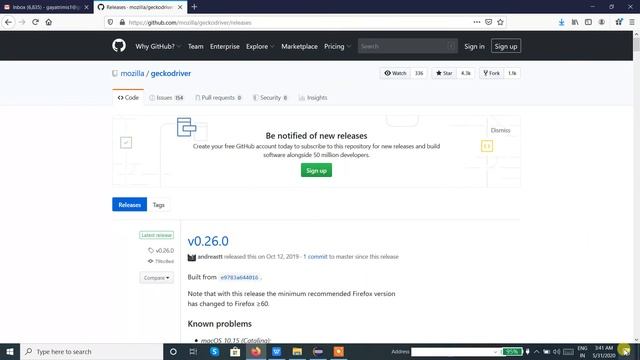Dismiss the new releases notification banner

[500, 130]
